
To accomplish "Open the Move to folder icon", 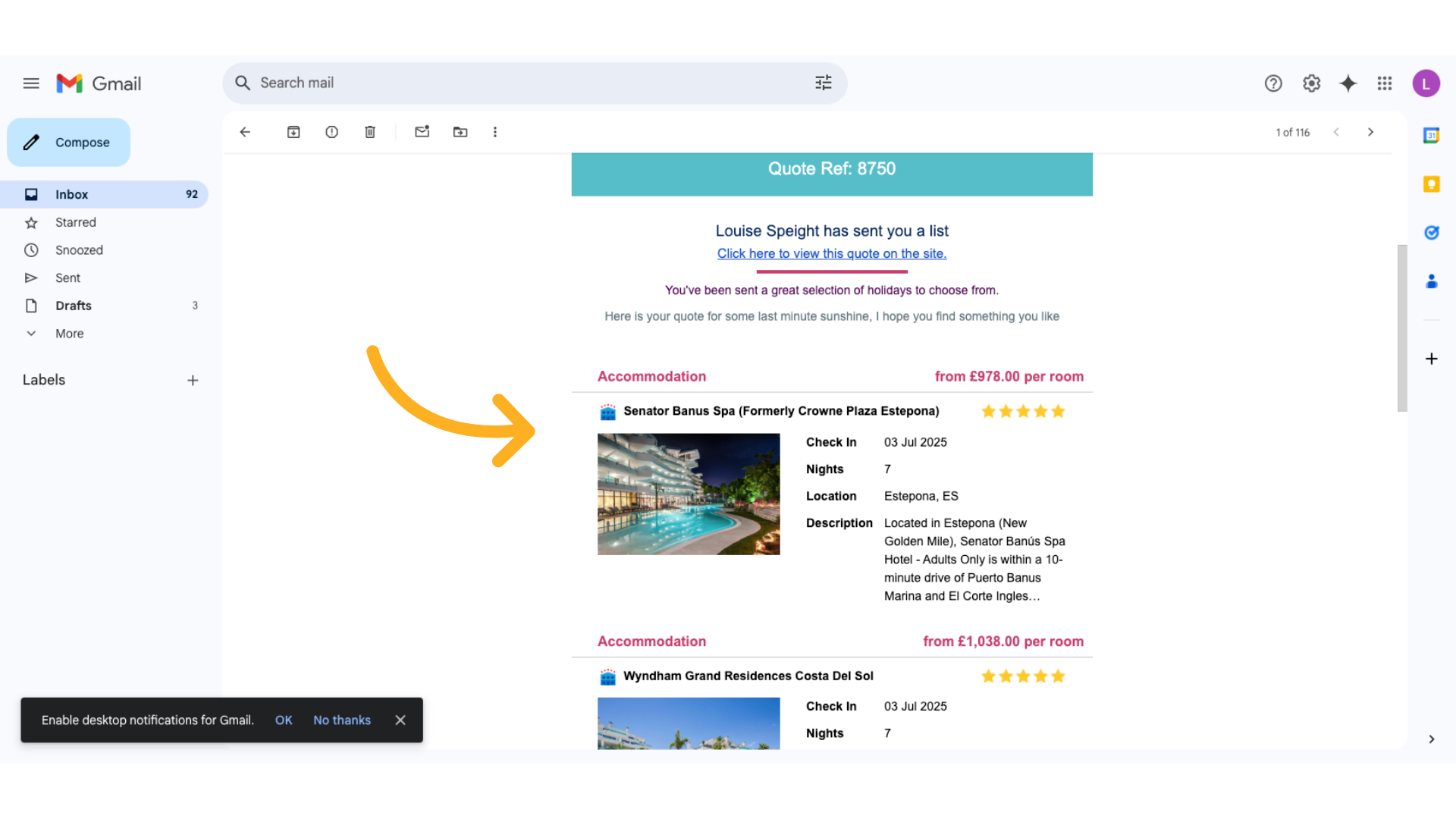I will pos(460,132).
